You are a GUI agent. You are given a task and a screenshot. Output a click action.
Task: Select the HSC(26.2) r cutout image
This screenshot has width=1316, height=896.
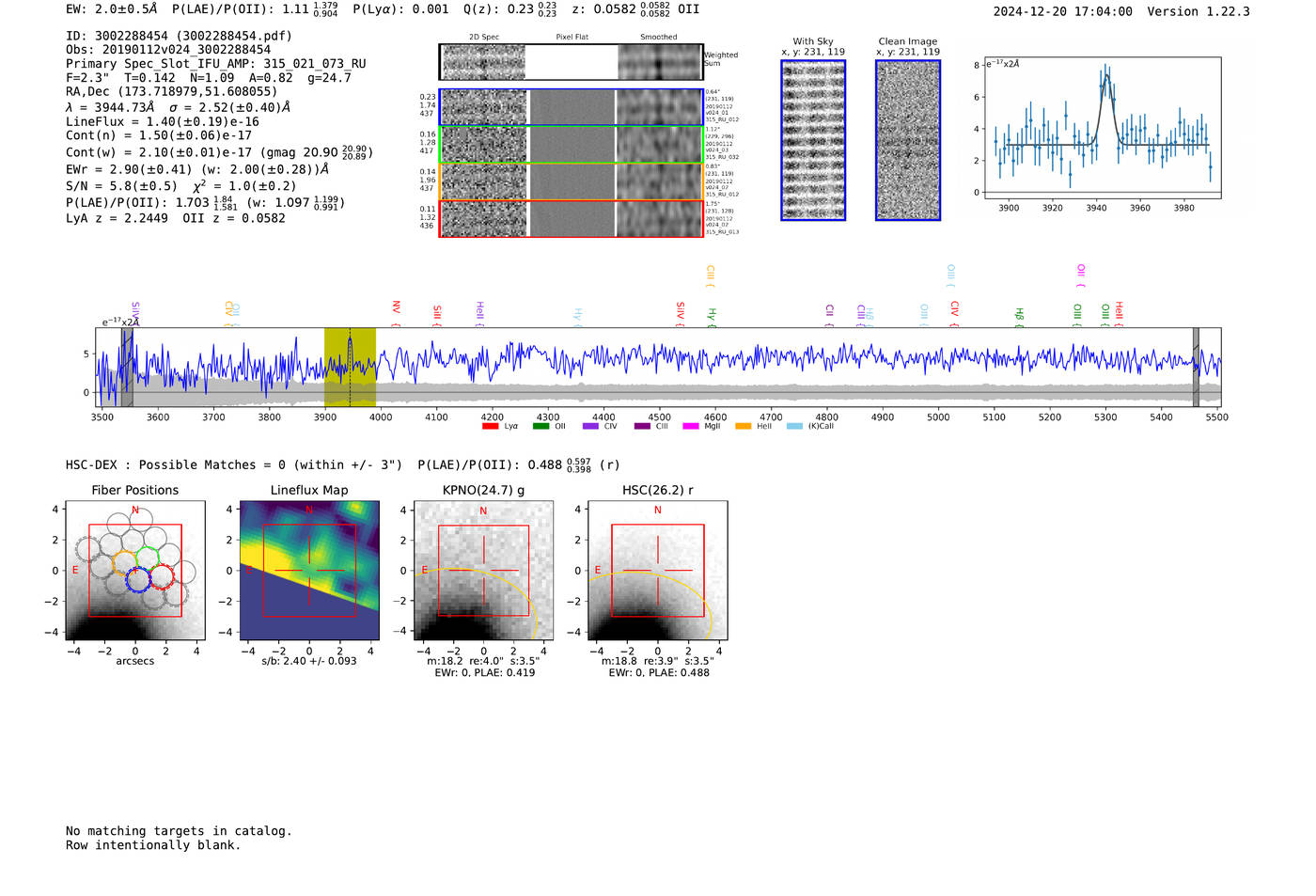(x=657, y=571)
